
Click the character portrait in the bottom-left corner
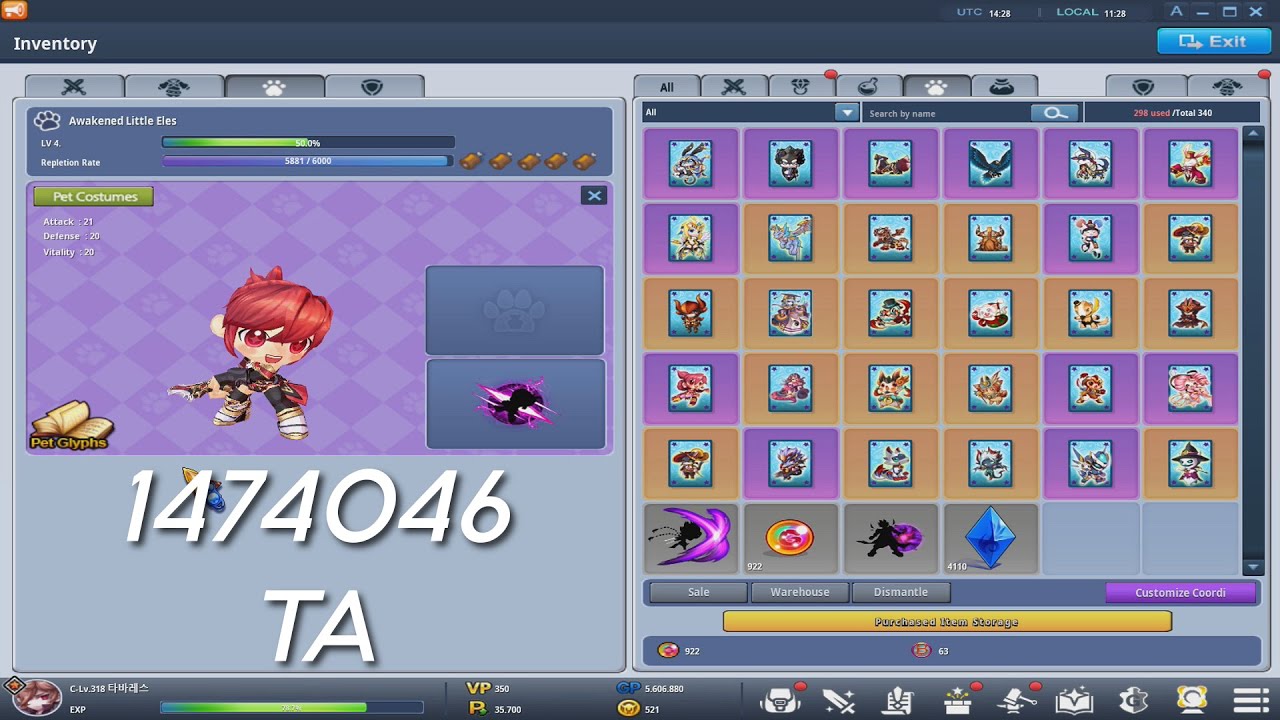click(37, 699)
